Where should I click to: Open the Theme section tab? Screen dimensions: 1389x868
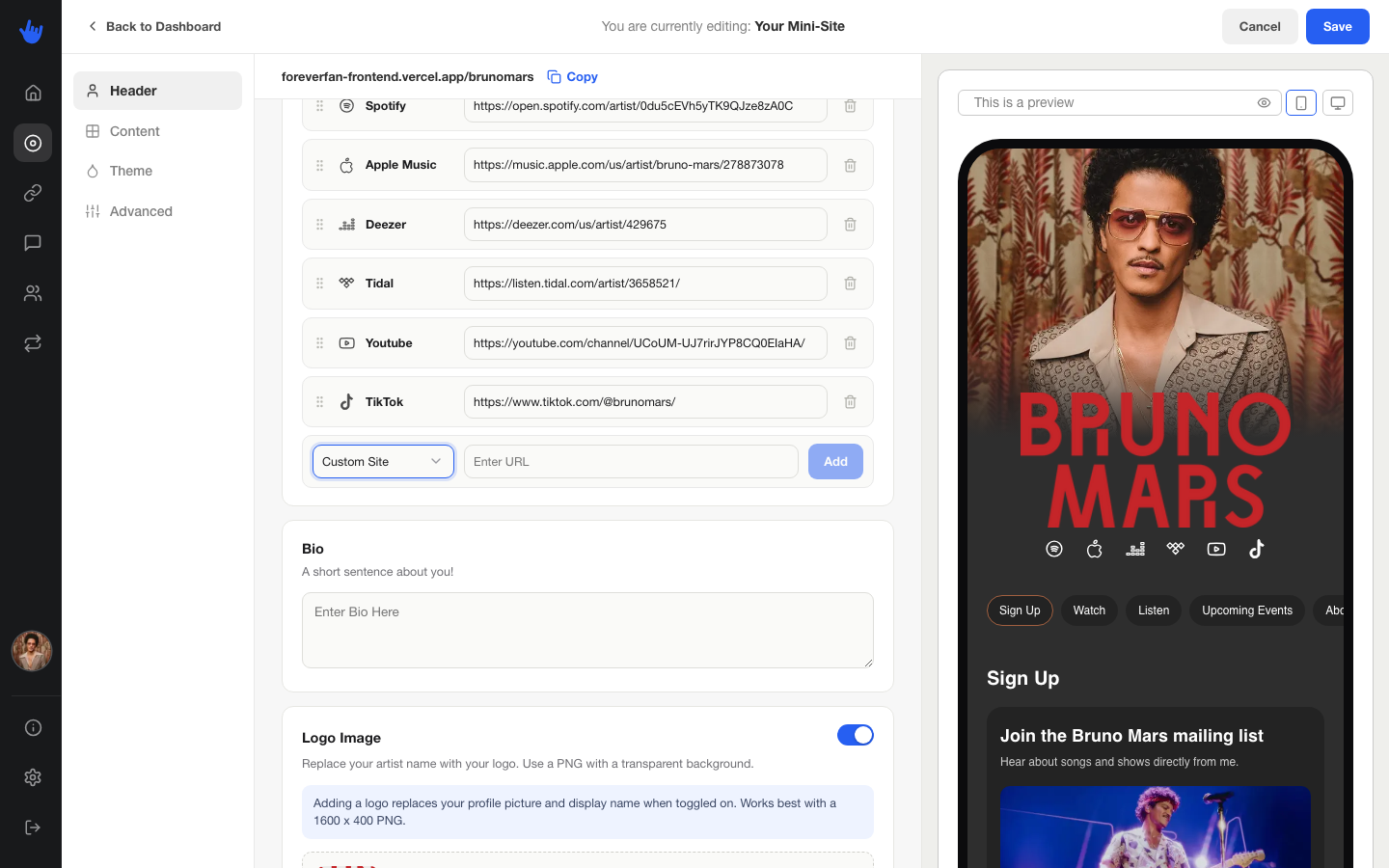click(x=157, y=171)
